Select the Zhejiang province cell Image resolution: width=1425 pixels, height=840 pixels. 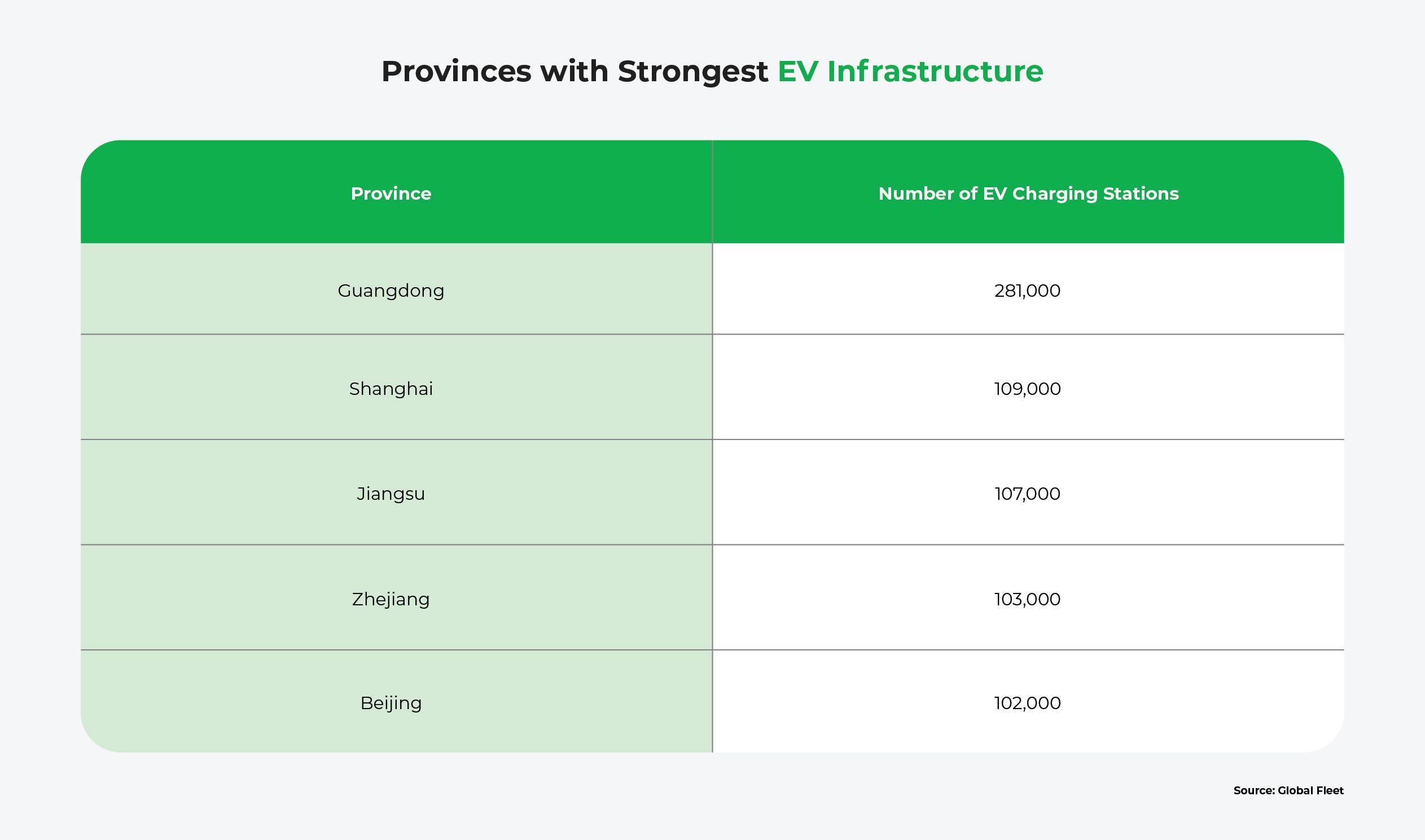(x=391, y=599)
